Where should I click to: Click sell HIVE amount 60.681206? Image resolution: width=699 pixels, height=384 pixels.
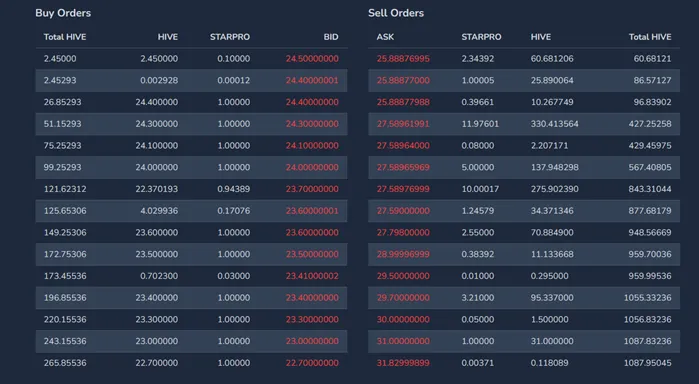tap(552, 59)
